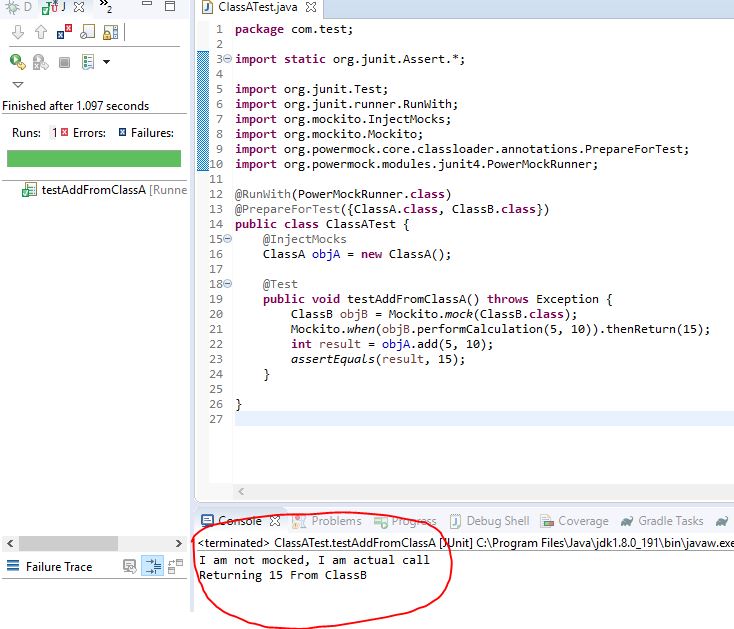Stop the JUnit test run
This screenshot has width=734, height=629.
[x=64, y=62]
